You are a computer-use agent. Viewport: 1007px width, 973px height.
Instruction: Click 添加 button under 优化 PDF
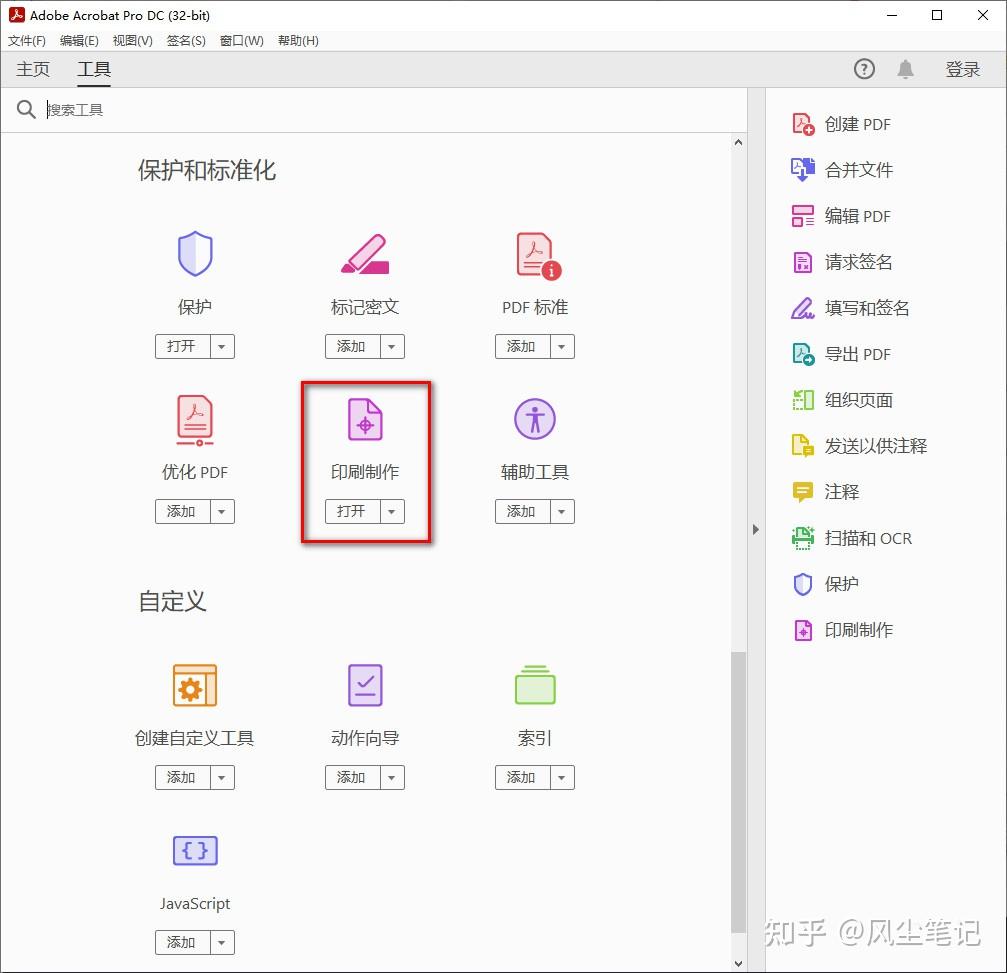(x=183, y=512)
